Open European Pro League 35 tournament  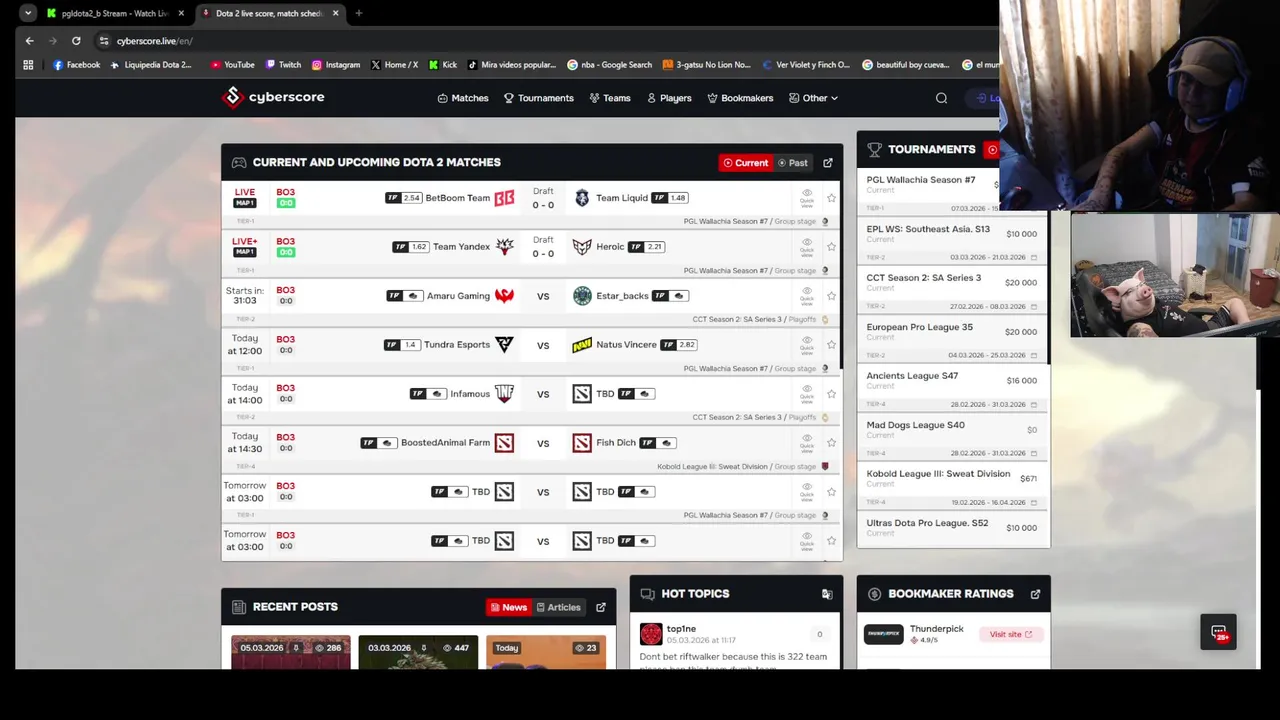(x=919, y=327)
